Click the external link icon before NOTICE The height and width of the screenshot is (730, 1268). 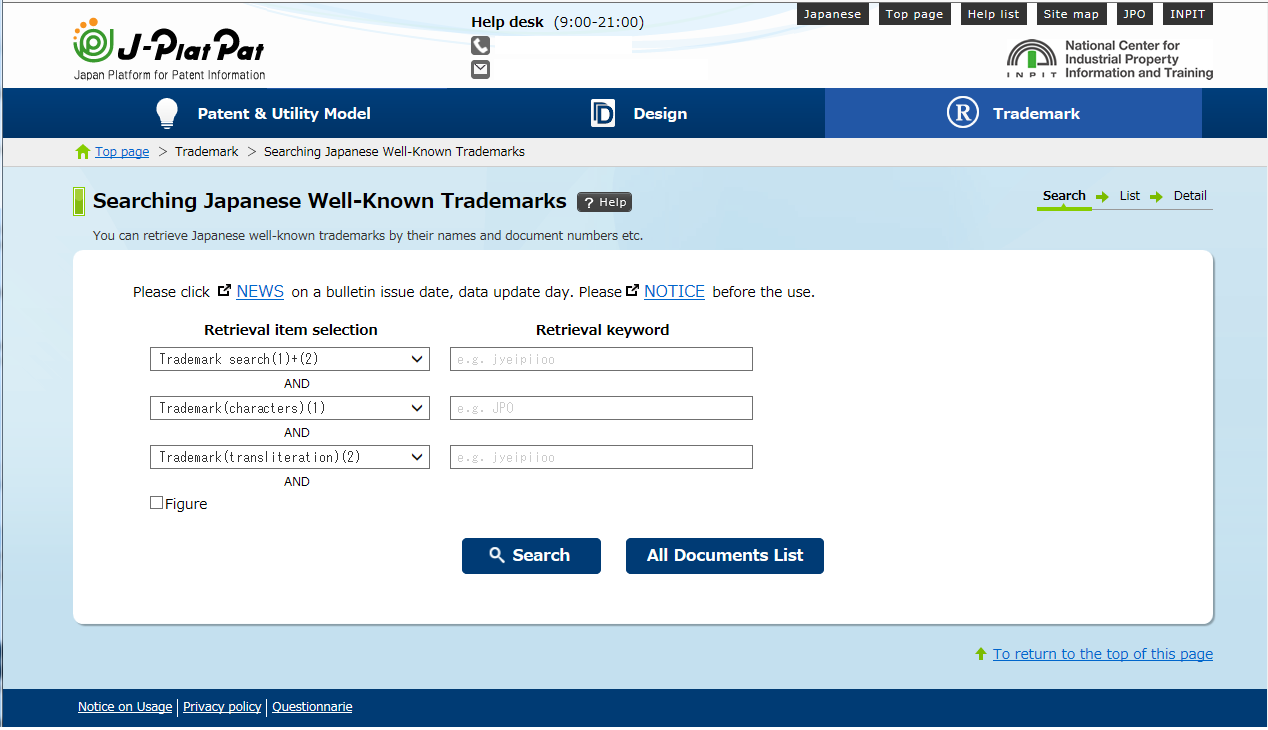click(632, 291)
